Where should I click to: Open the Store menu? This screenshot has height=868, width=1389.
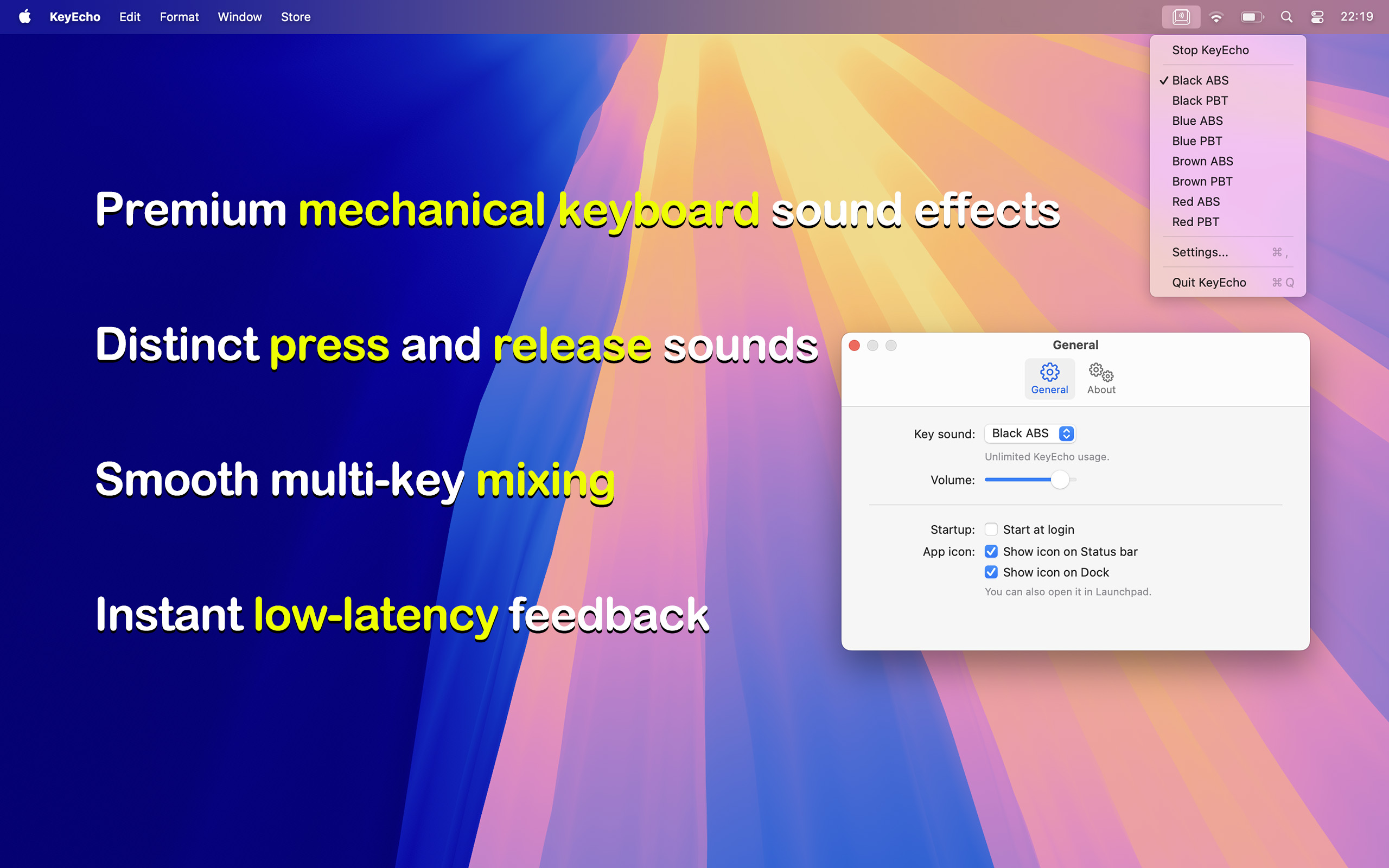click(x=296, y=17)
